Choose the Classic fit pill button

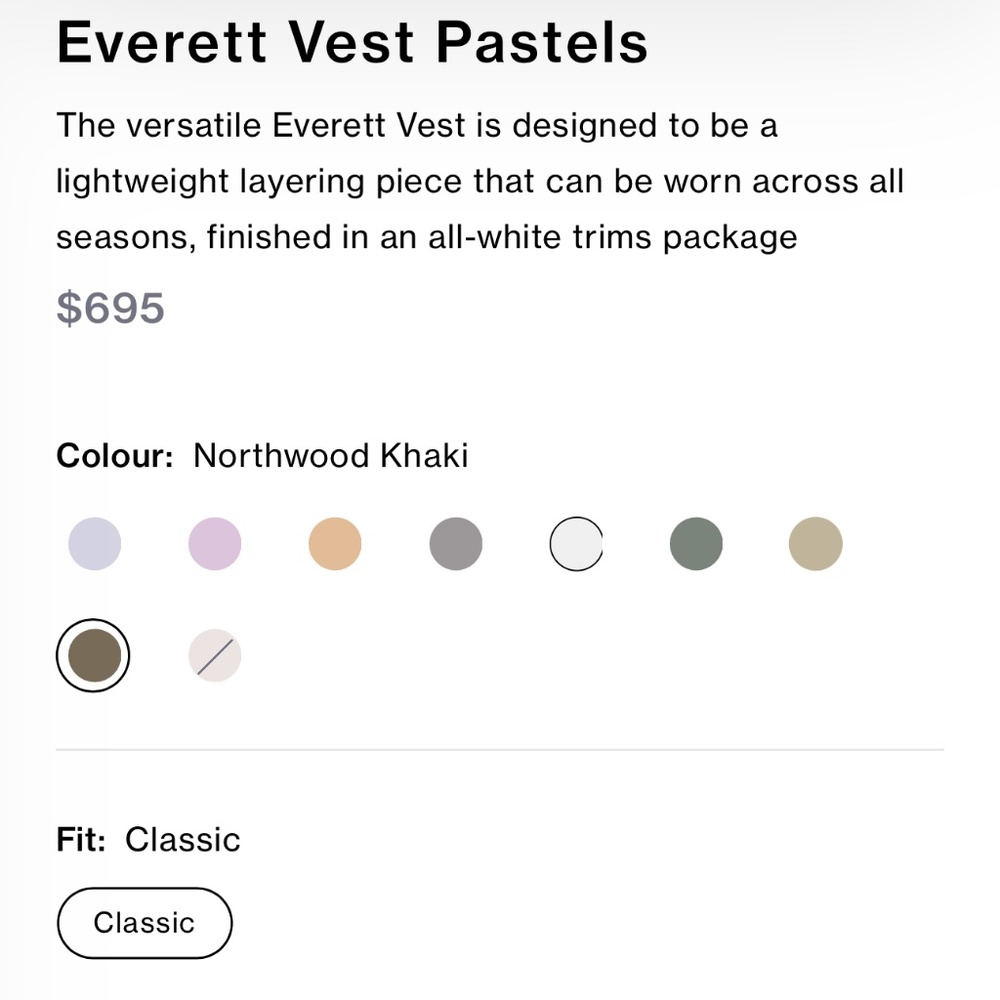click(145, 922)
